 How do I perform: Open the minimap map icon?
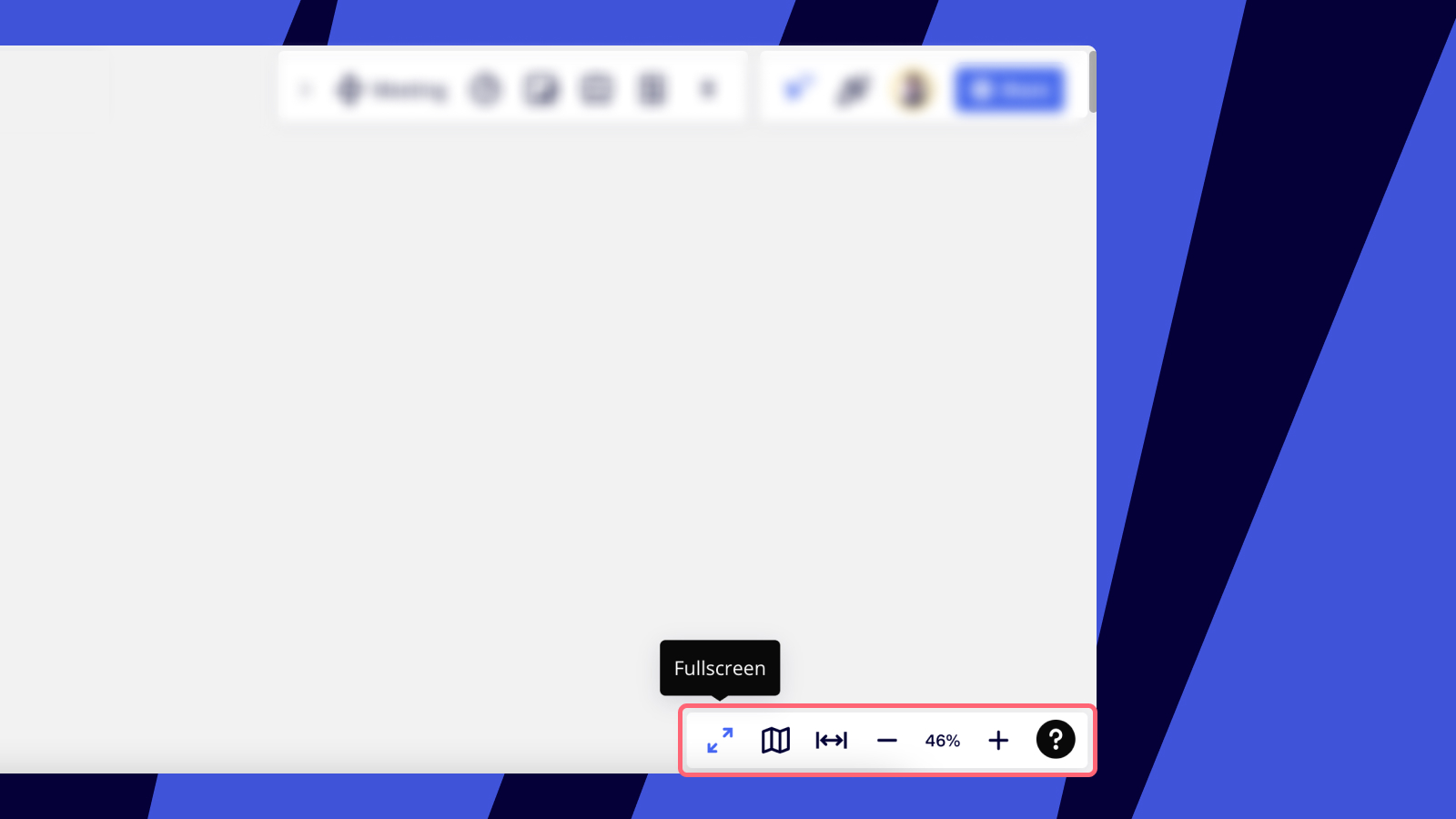[x=775, y=740]
